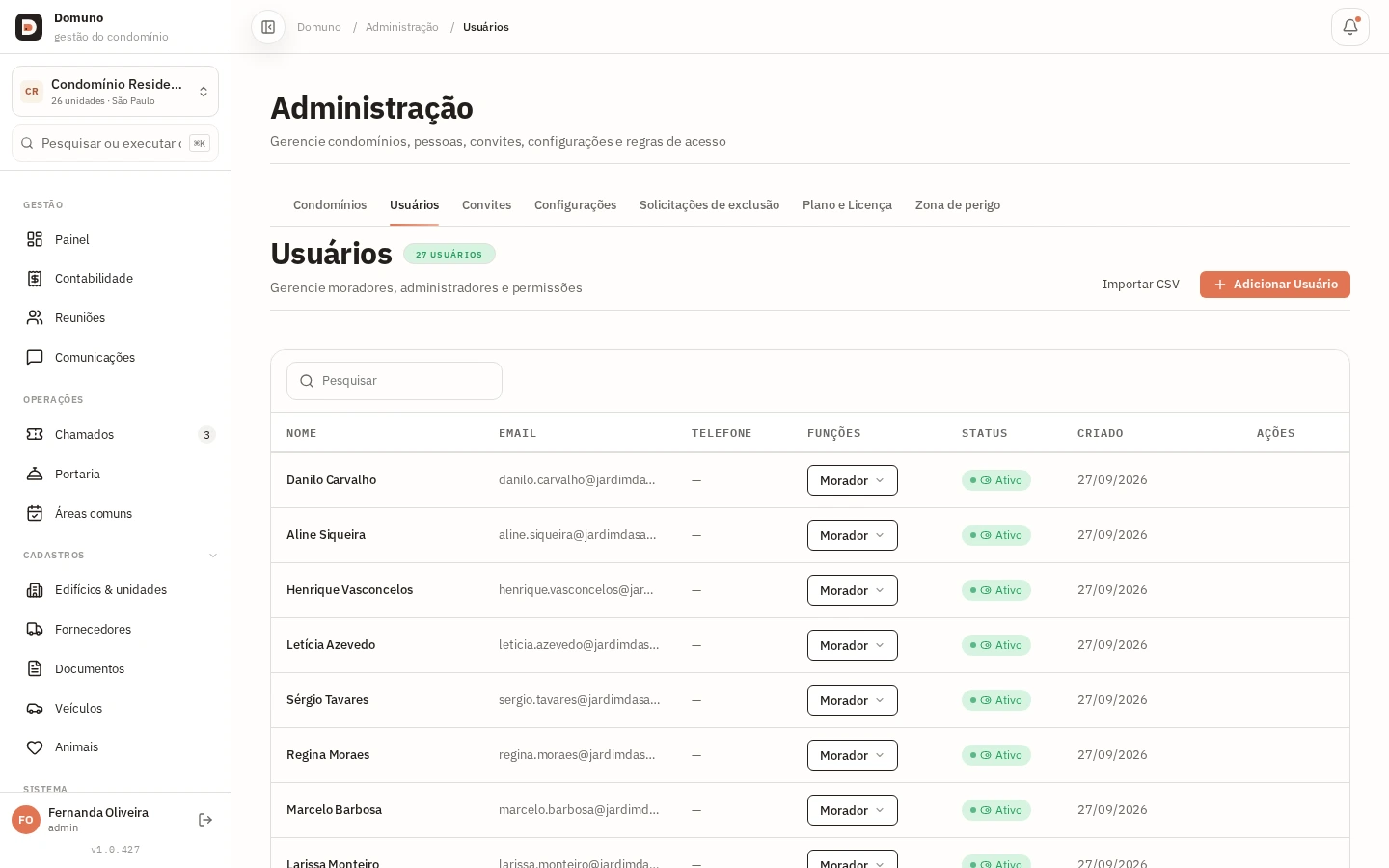Click Letícia Azevedo's Ativo status badge
This screenshot has height=868, width=1389.
(996, 645)
